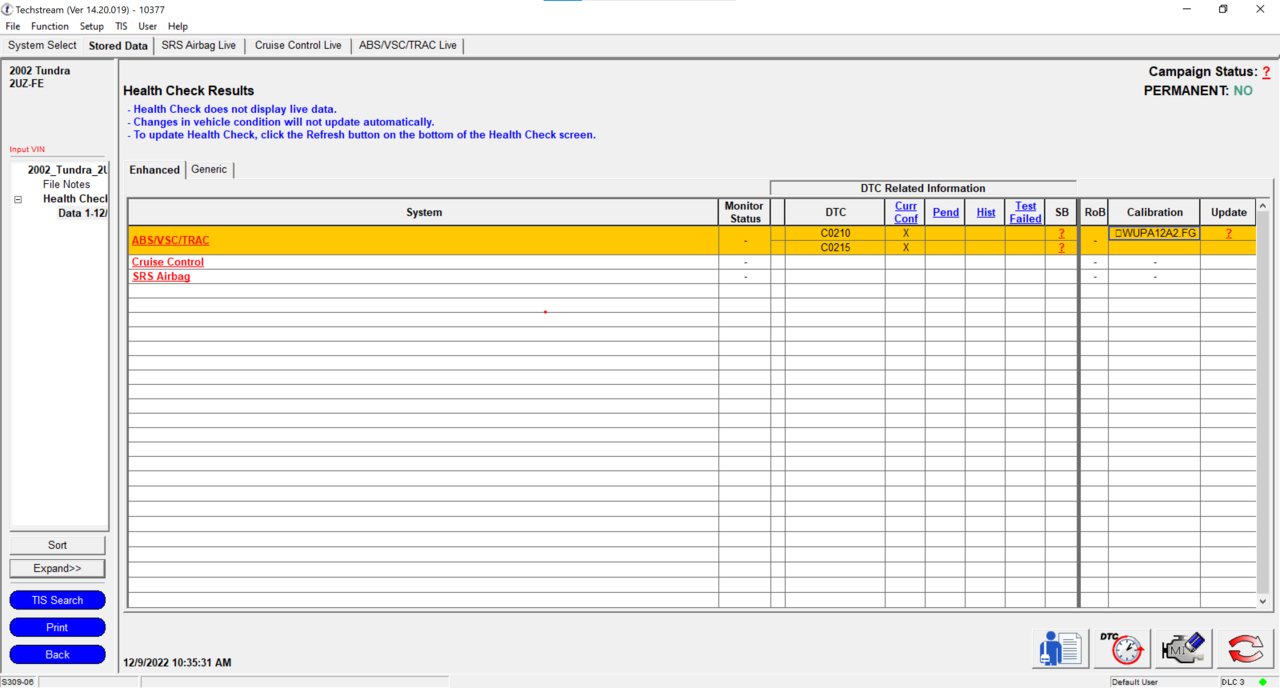Click the Sort button
Image resolution: width=1280 pixels, height=688 pixels.
coord(57,545)
